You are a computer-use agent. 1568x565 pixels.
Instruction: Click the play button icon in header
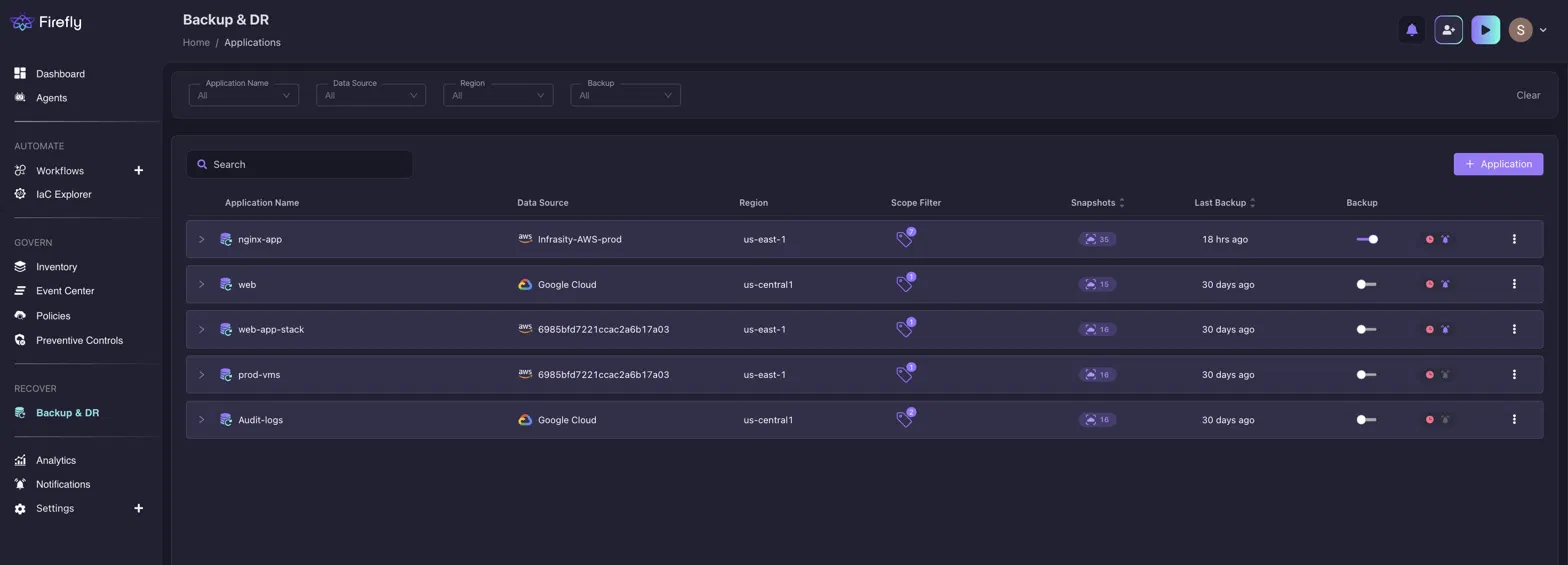(x=1485, y=30)
